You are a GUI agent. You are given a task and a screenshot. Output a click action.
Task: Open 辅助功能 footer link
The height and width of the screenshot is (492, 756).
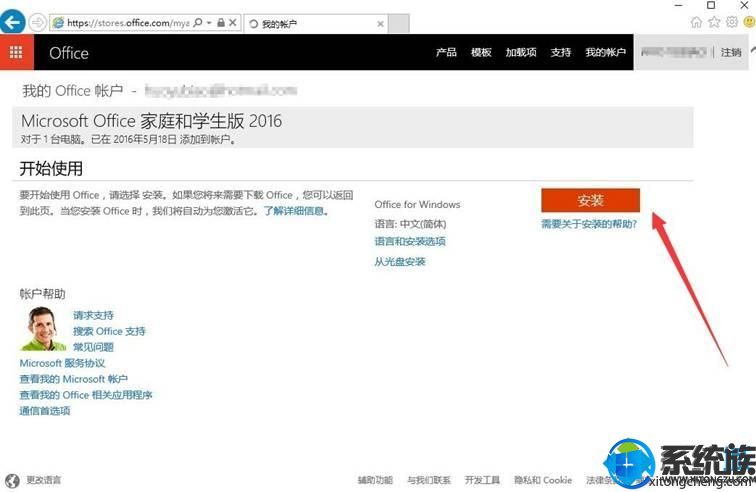pyautogui.click(x=375, y=480)
